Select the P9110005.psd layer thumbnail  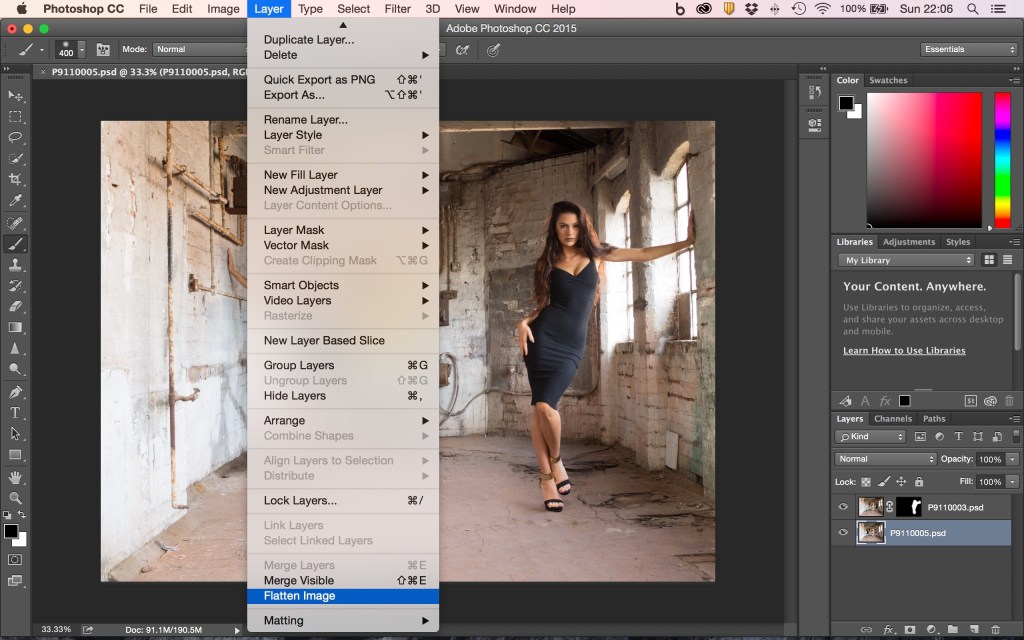[x=871, y=533]
